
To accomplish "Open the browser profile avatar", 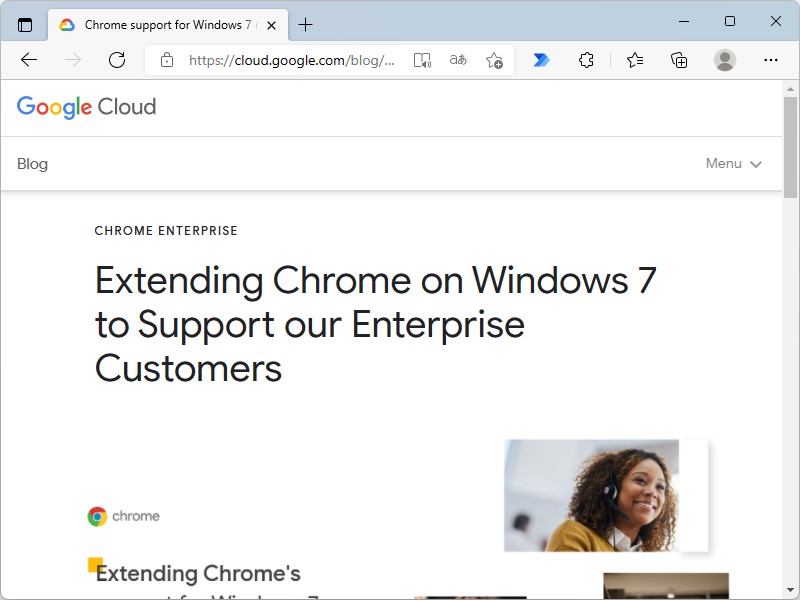I will [724, 60].
